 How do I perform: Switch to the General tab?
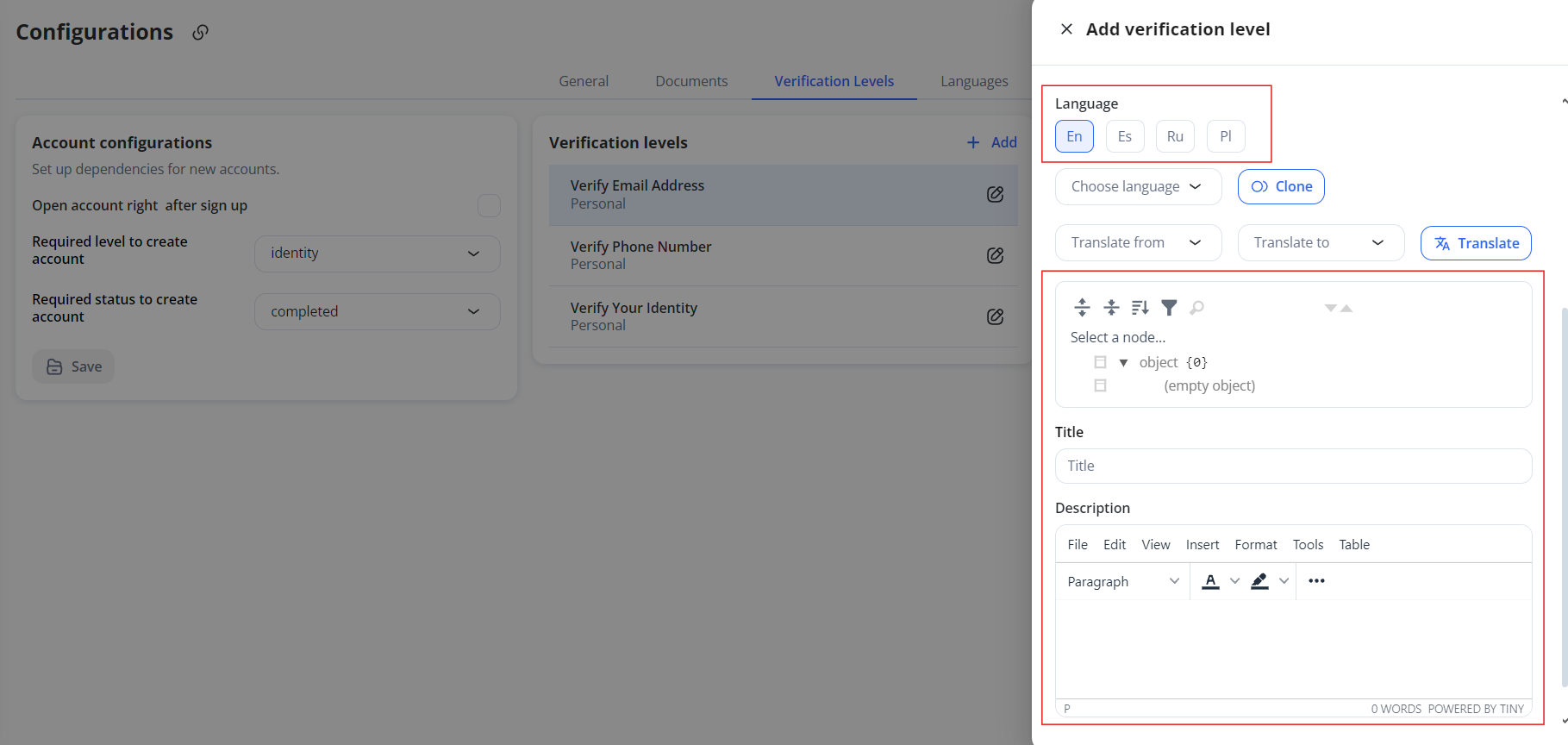[584, 81]
